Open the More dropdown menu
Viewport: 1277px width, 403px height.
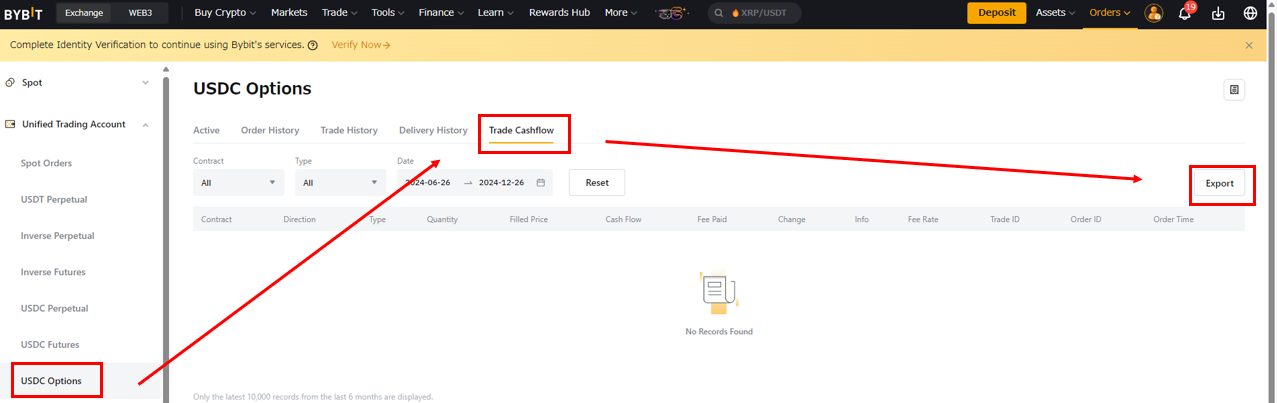pos(622,13)
